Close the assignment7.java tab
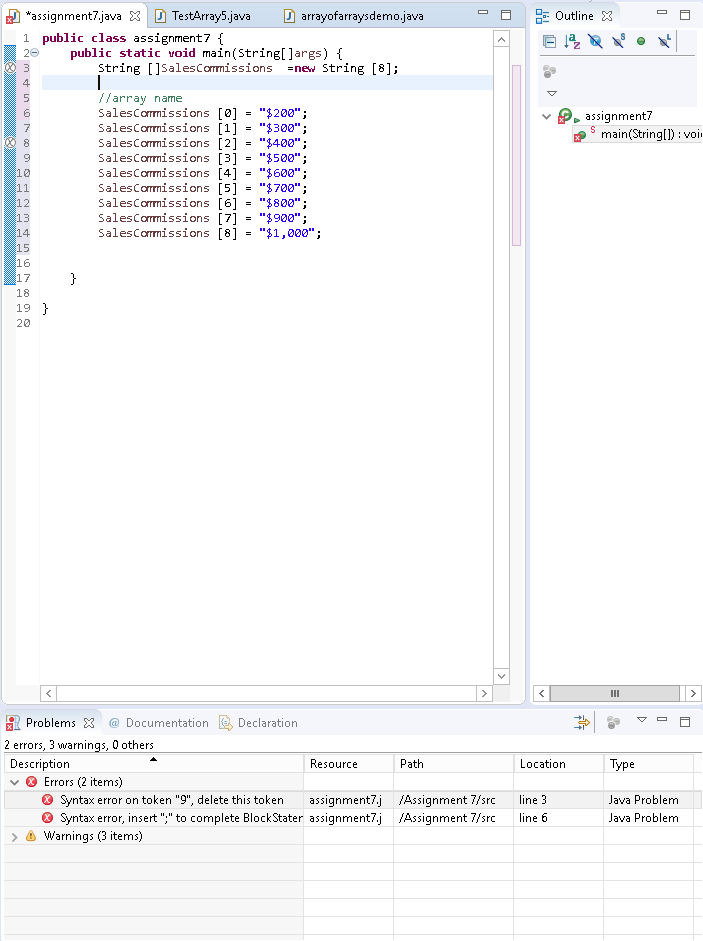This screenshot has width=703, height=941. point(135,16)
